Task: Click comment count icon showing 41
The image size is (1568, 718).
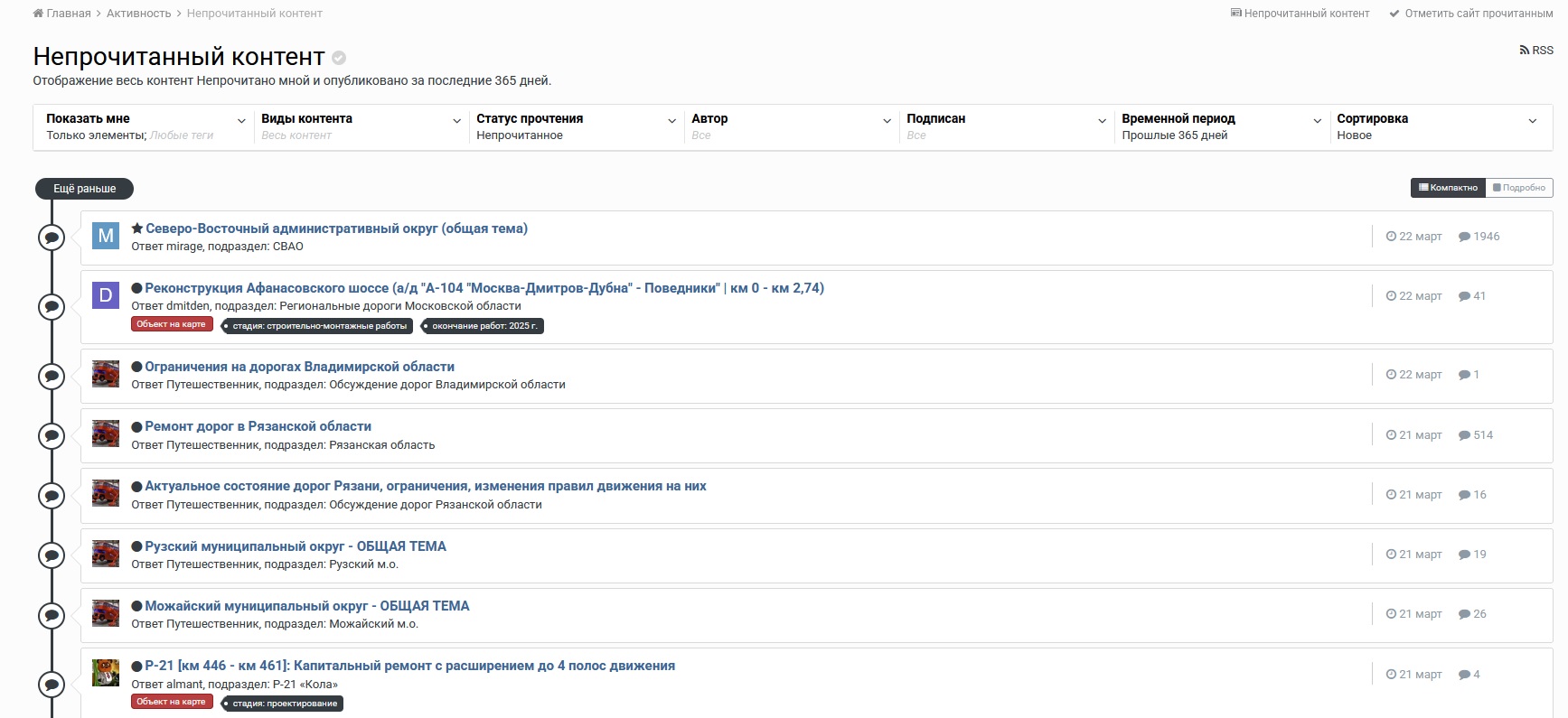Action: click(1464, 296)
